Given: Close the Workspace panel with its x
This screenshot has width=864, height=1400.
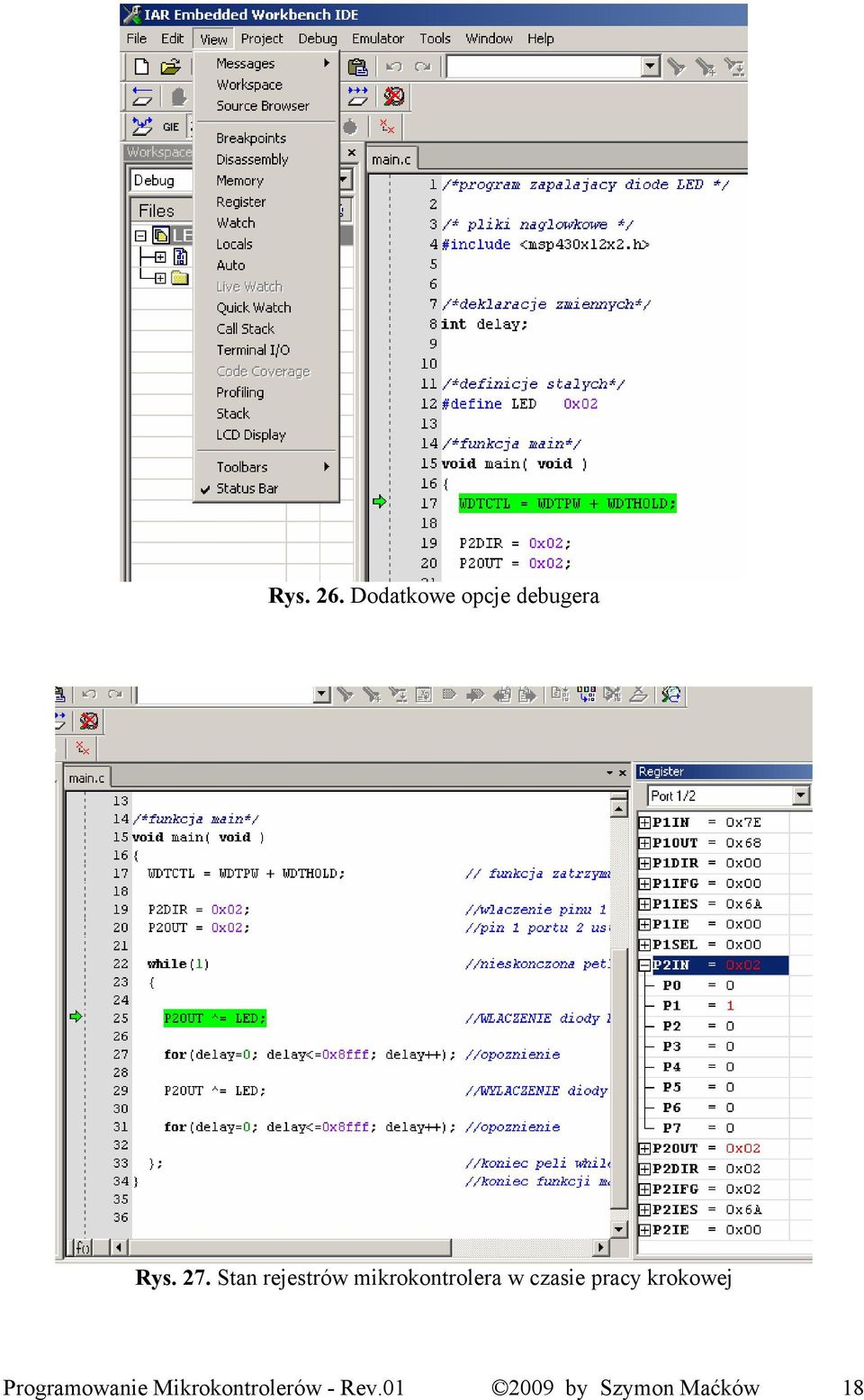Looking at the screenshot, I should coord(351,153).
